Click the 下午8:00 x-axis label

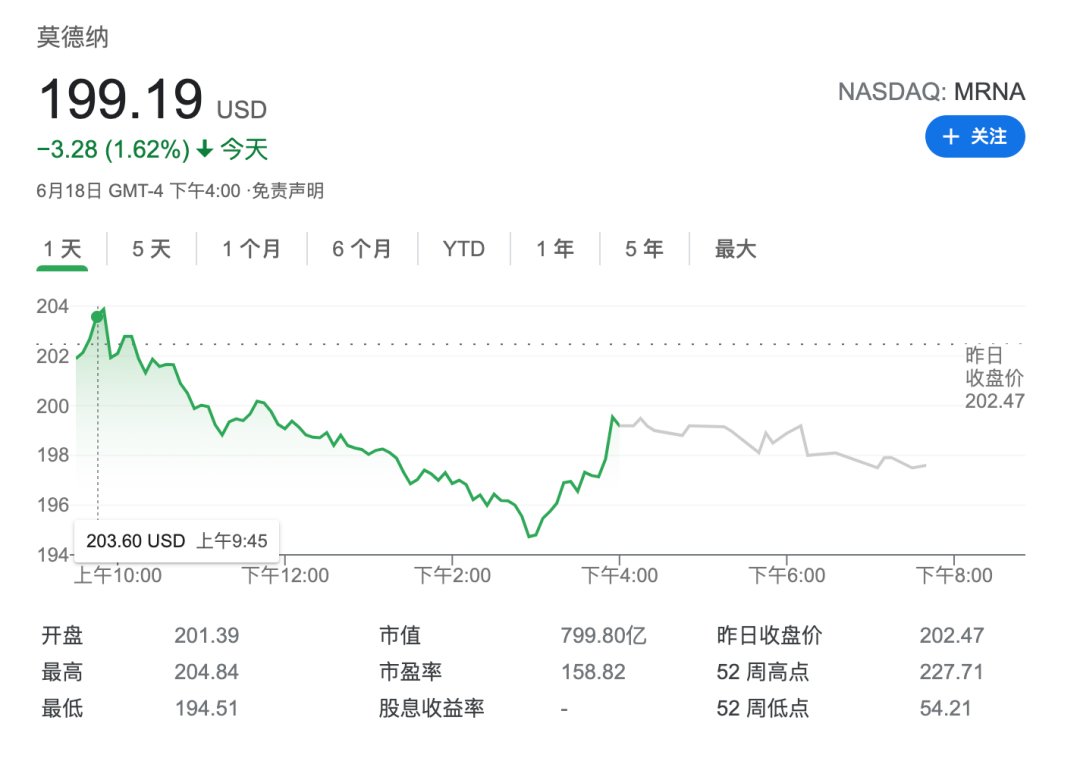coord(954,576)
